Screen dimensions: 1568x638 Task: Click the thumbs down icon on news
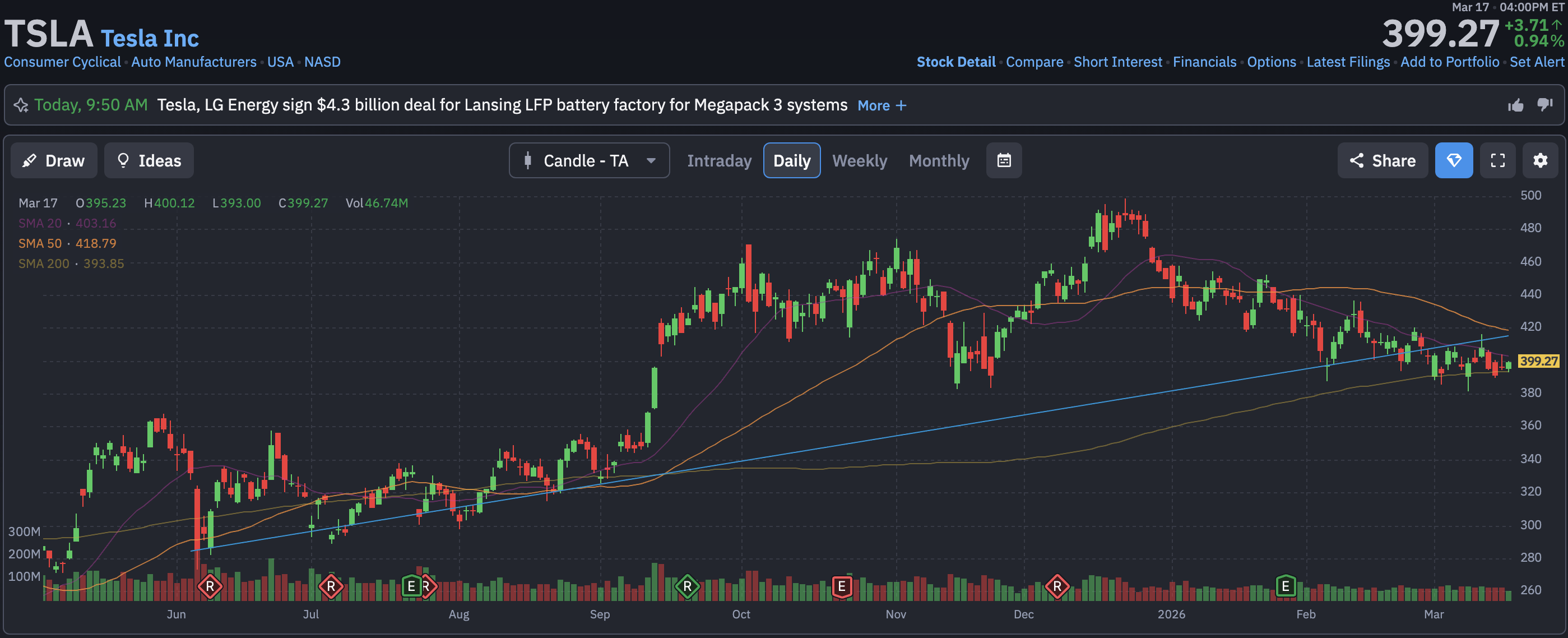[x=1544, y=105]
